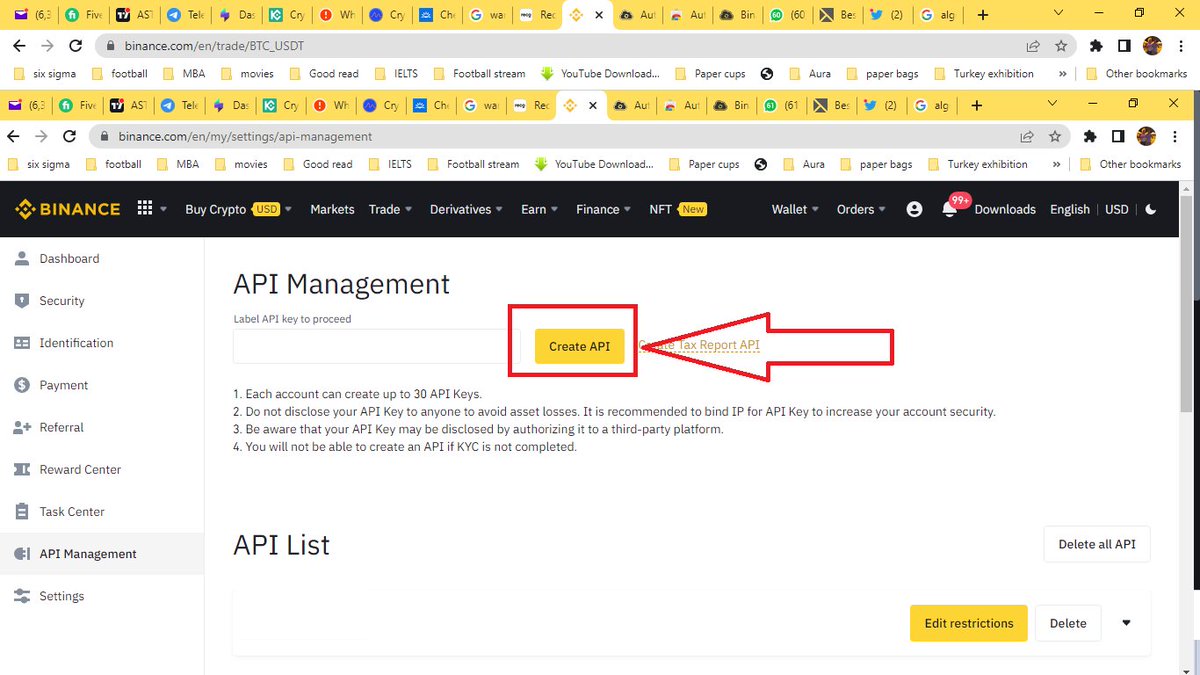Open Turkey exhibition bookmark folder in api-management window

click(x=978, y=164)
